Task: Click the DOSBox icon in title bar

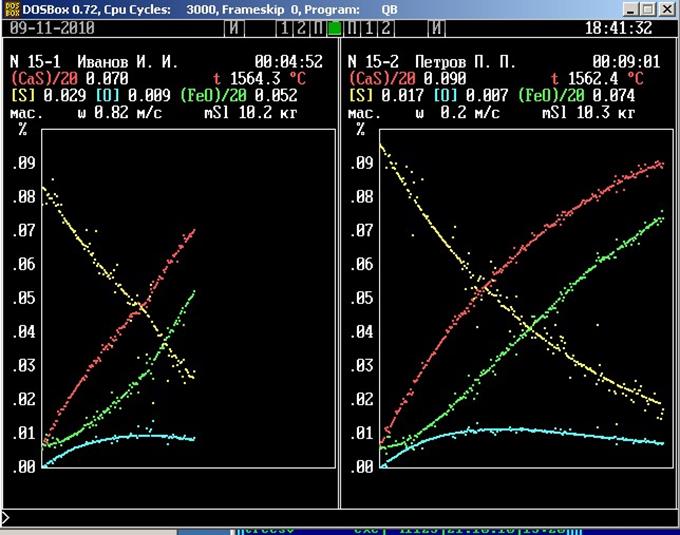Action: (x=11, y=9)
